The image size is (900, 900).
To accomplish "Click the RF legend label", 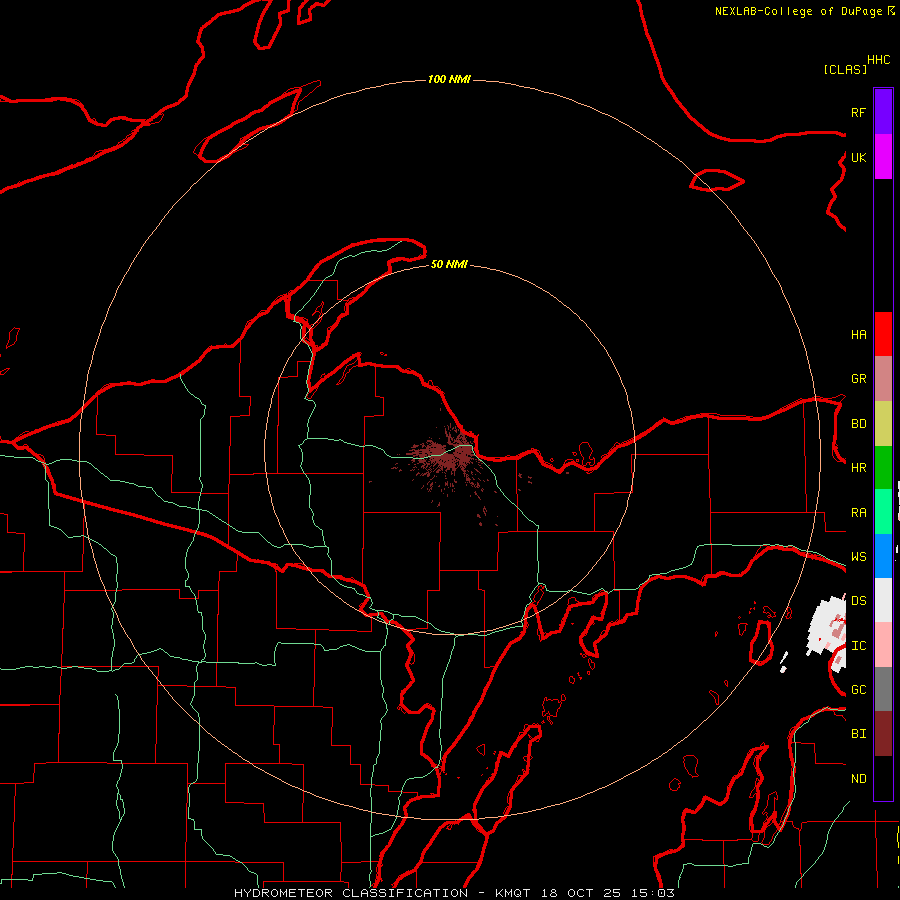I will pos(858,112).
